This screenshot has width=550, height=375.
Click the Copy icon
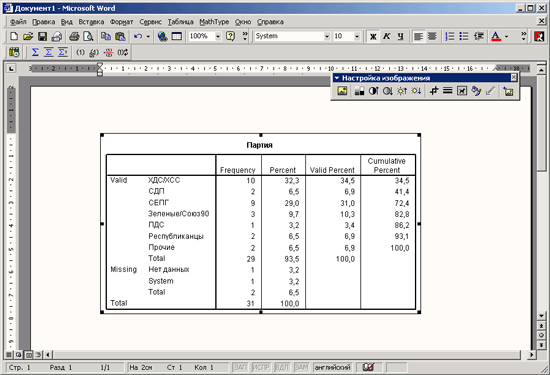pyautogui.click(x=106, y=36)
